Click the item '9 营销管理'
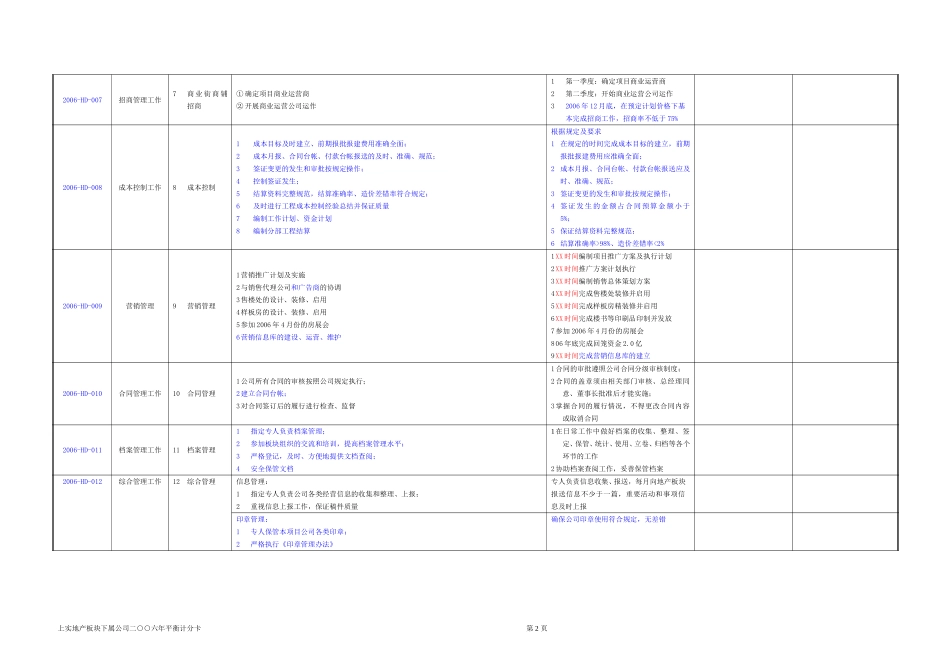 coord(194,306)
